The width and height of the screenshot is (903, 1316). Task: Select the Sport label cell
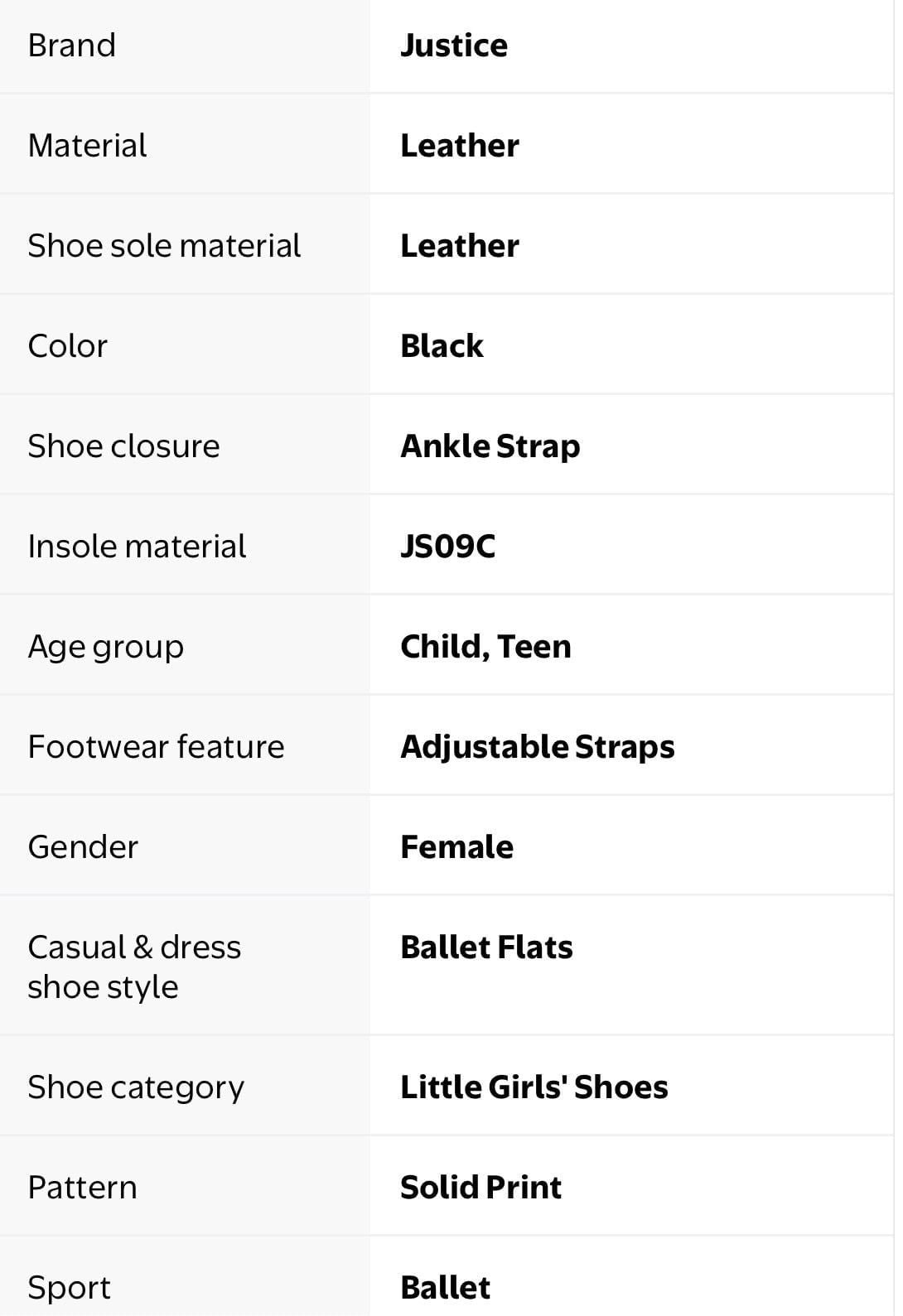tap(184, 1276)
